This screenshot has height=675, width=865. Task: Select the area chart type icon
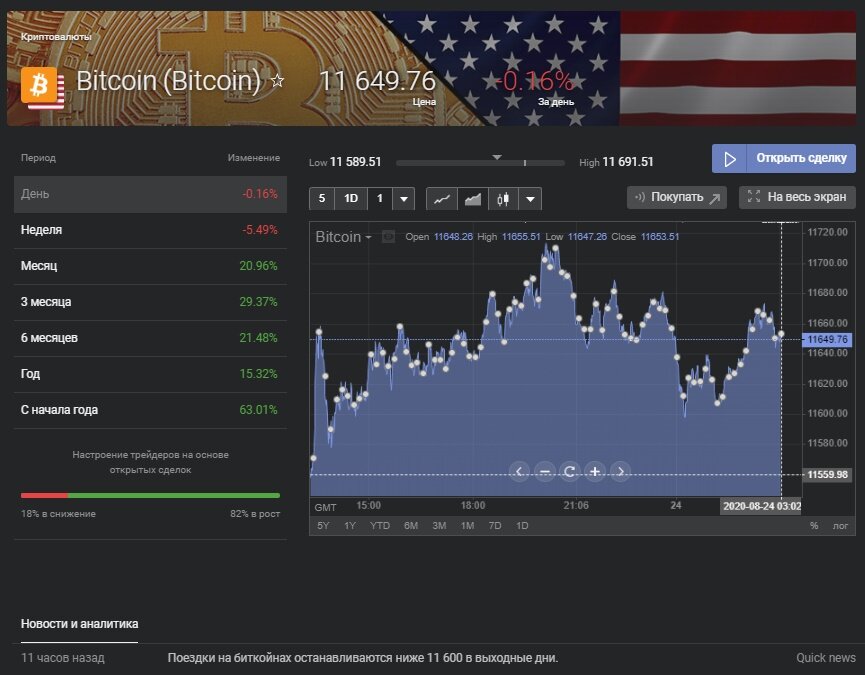pos(473,199)
